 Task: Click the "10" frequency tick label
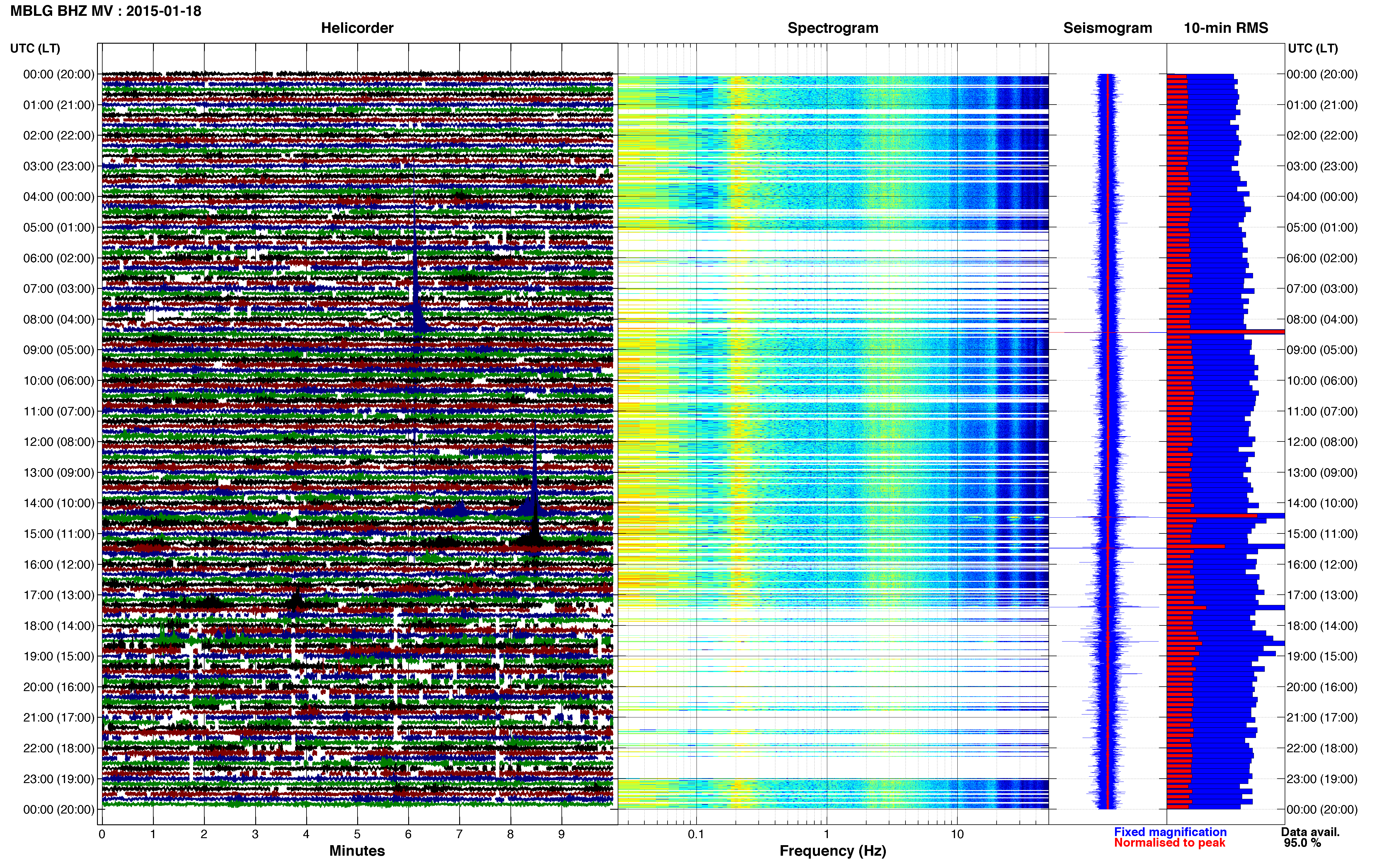(x=957, y=834)
